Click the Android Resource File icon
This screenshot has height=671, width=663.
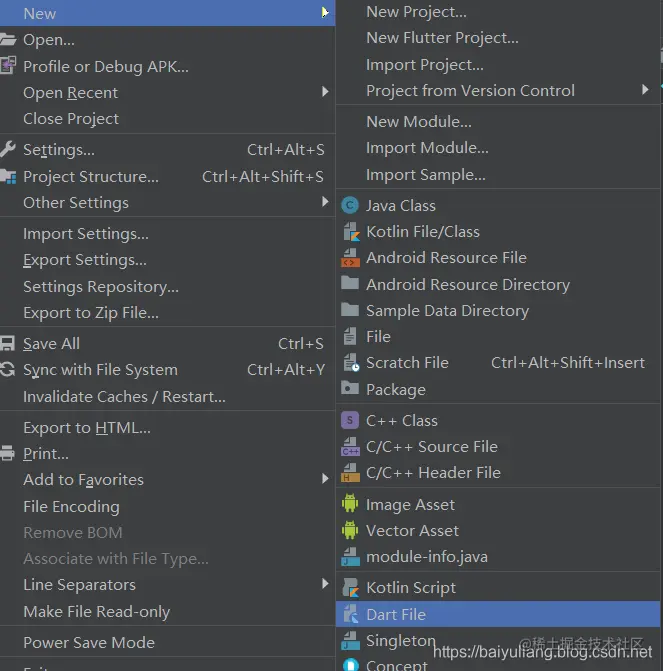point(350,258)
